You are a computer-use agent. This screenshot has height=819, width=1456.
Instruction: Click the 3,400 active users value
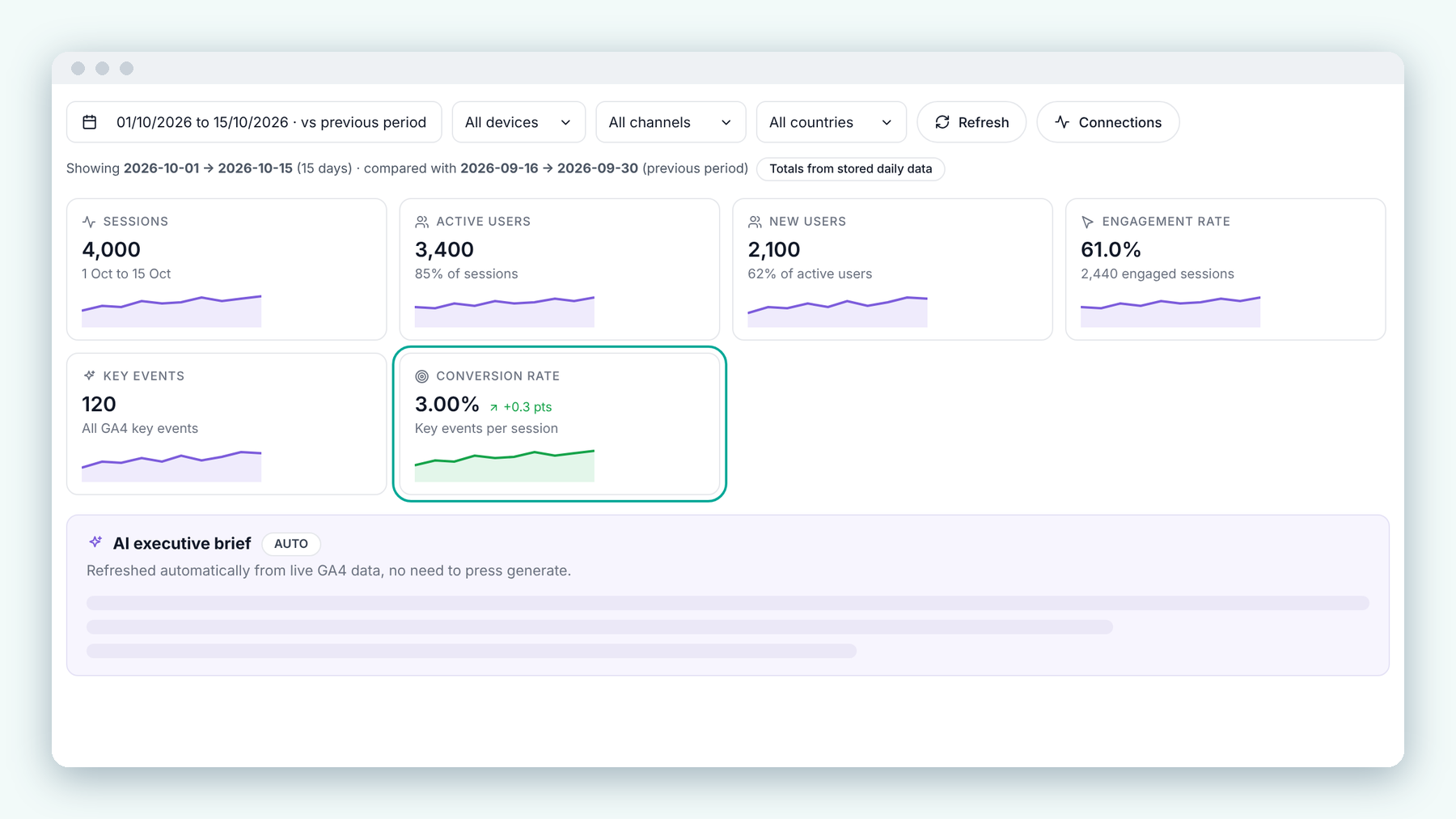(x=444, y=250)
